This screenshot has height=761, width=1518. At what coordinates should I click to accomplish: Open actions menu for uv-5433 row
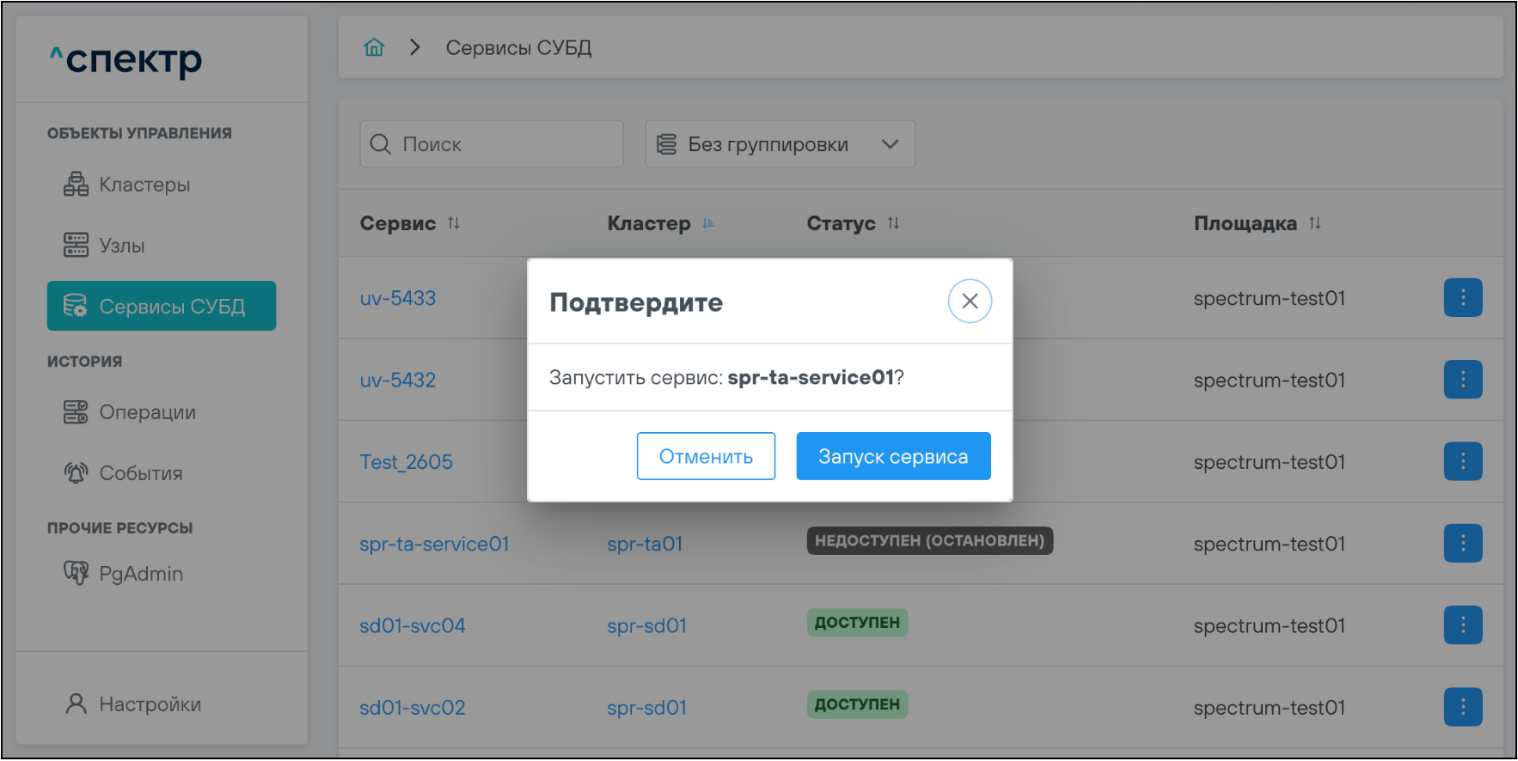(1462, 298)
